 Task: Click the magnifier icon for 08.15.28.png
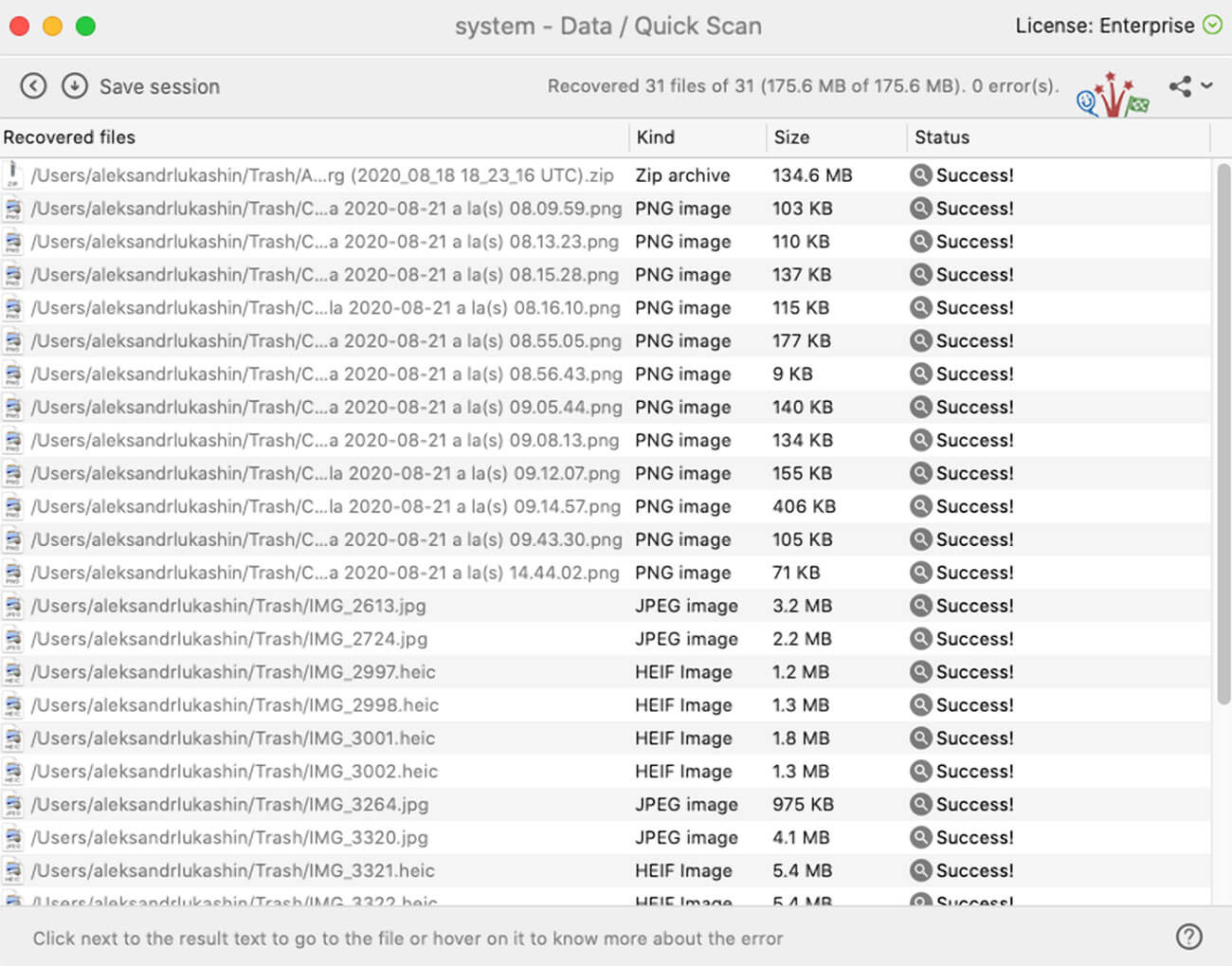pyautogui.click(x=920, y=274)
